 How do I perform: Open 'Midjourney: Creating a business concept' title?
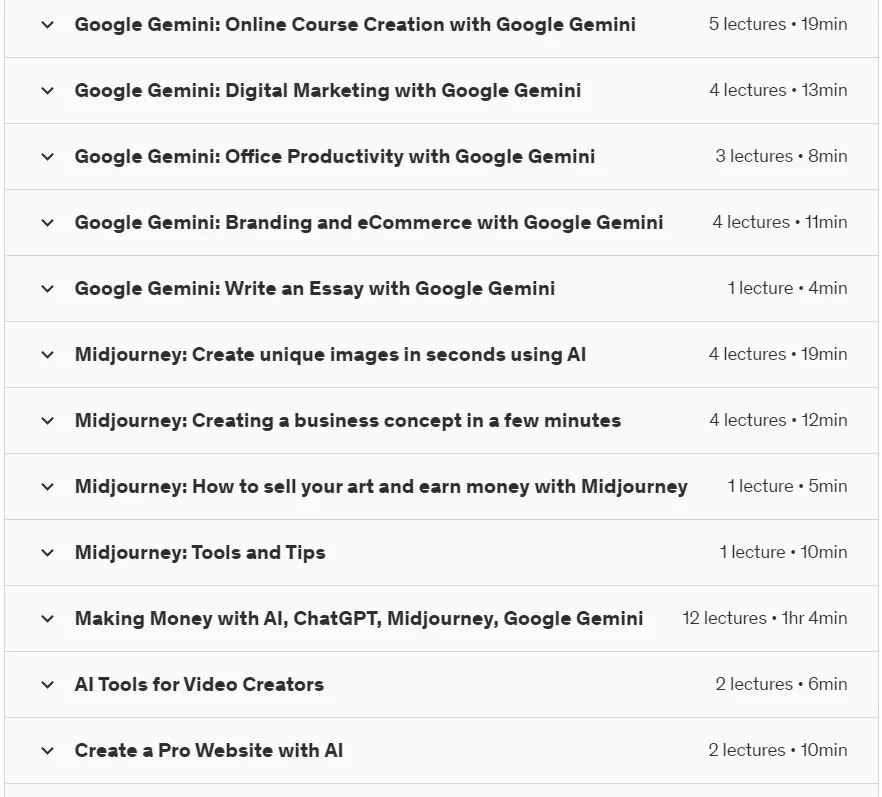(x=348, y=421)
